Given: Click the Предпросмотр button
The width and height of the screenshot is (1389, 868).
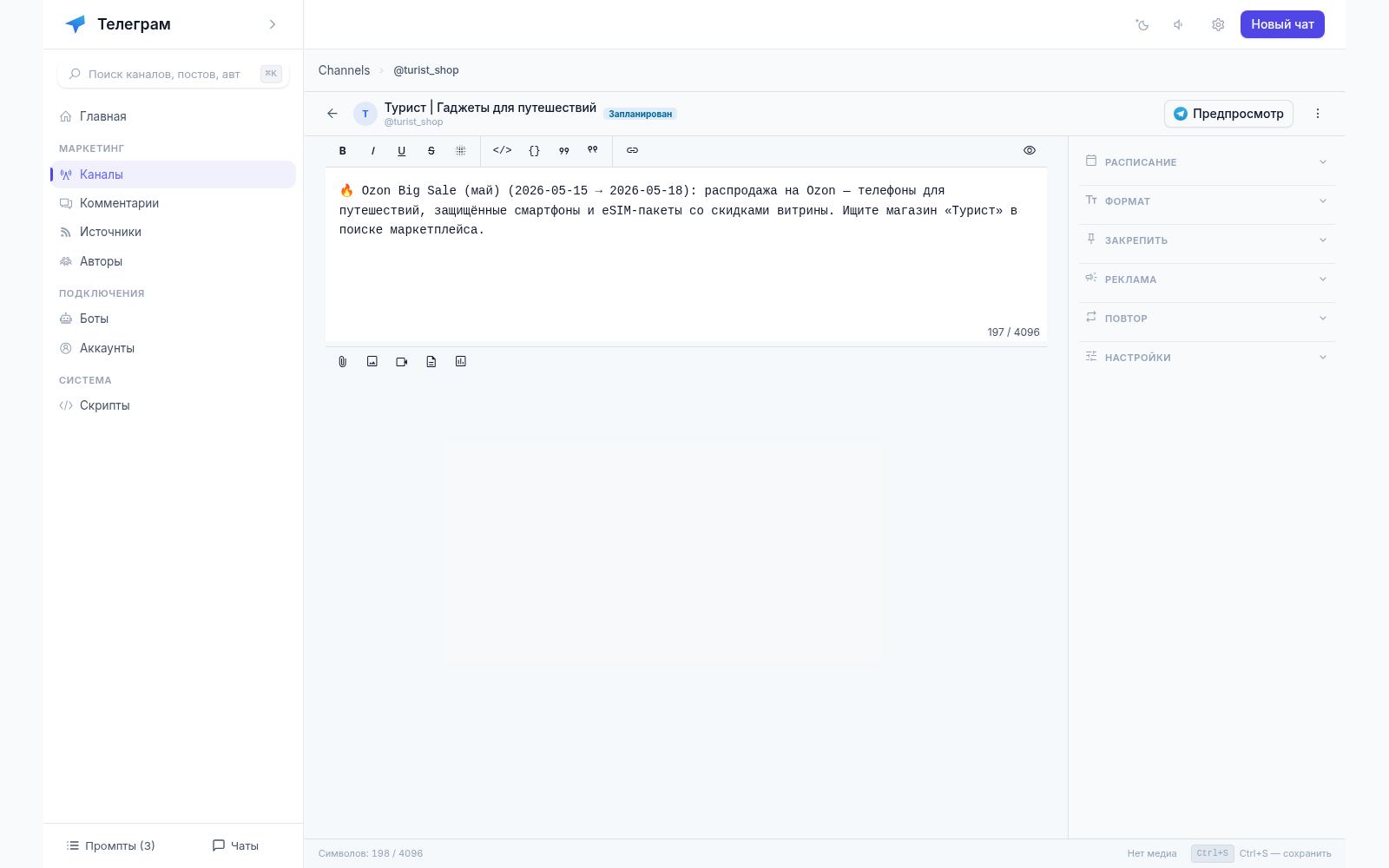Looking at the screenshot, I should point(1228,114).
